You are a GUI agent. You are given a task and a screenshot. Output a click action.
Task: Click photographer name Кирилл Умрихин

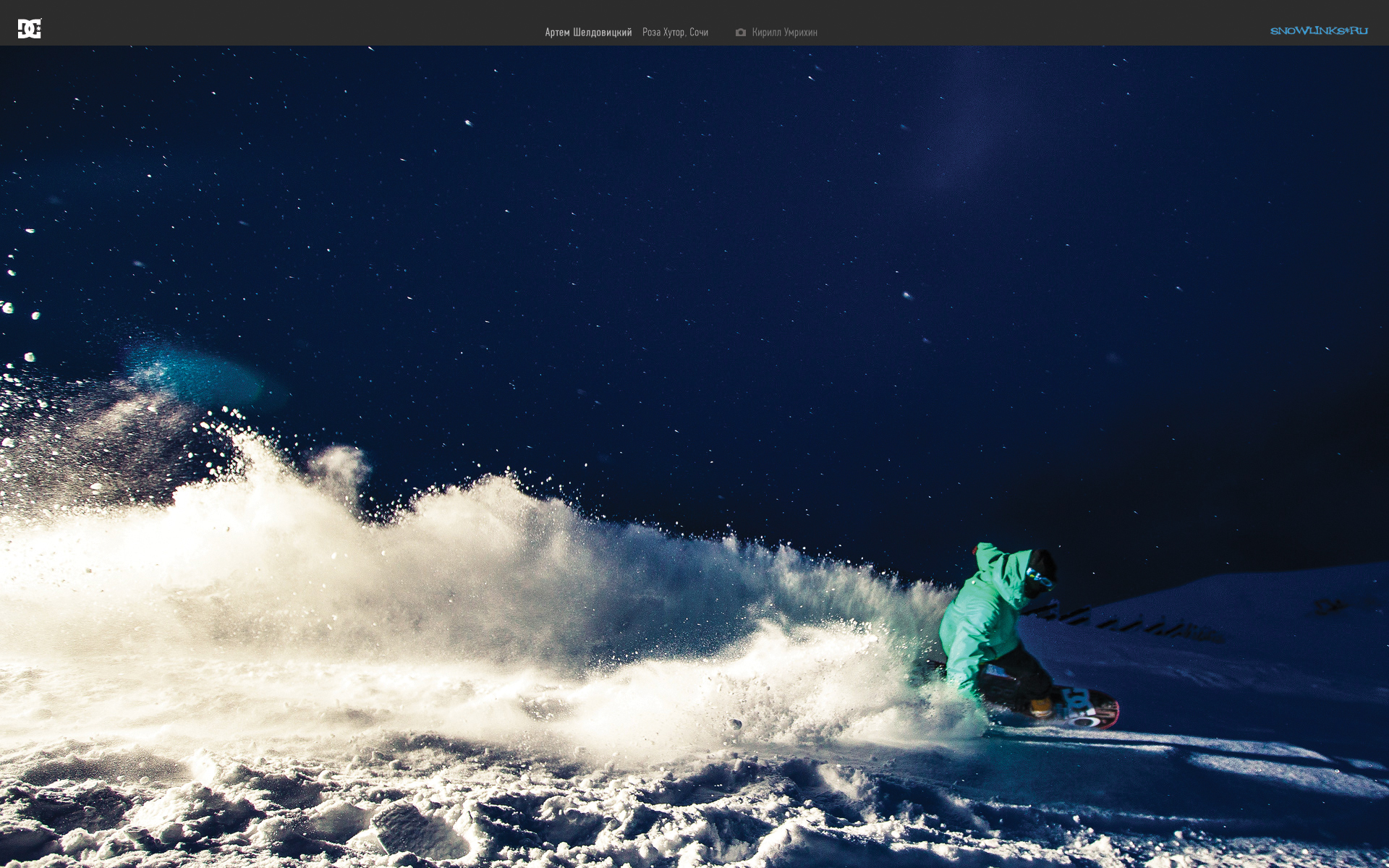coord(784,33)
